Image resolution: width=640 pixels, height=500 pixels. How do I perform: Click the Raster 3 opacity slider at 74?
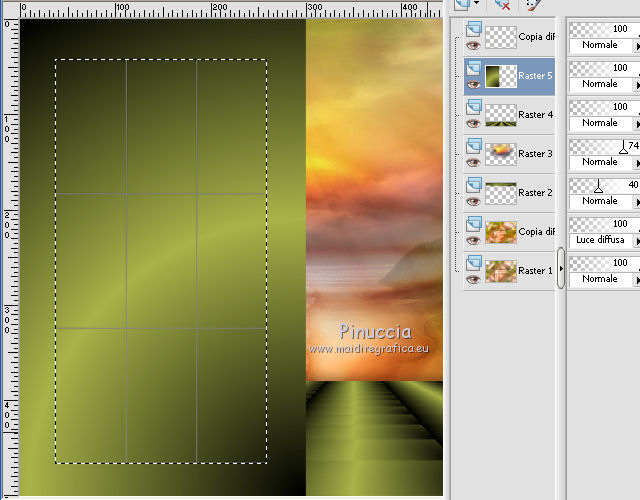tap(623, 147)
